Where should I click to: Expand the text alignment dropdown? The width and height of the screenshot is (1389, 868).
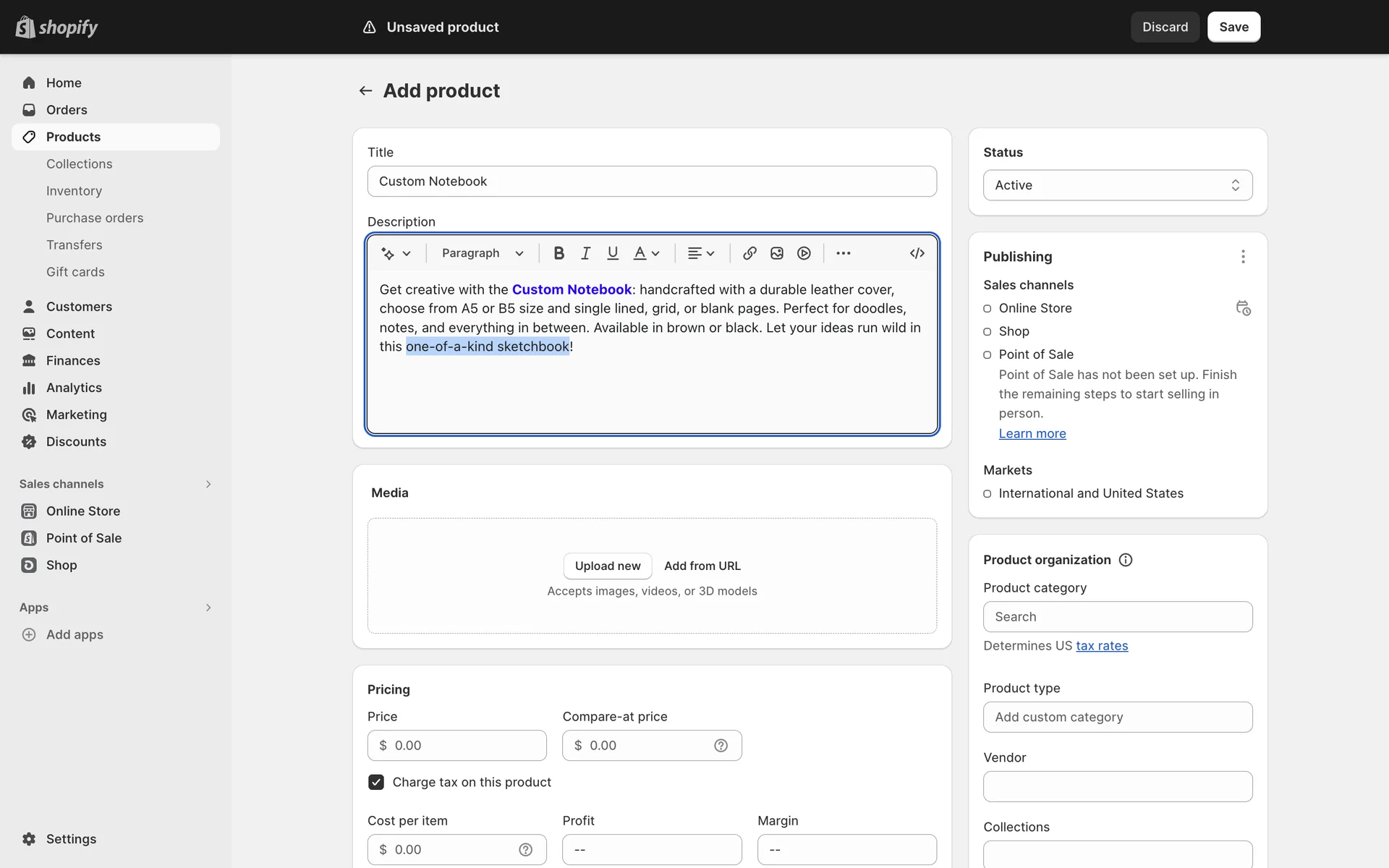point(700,253)
